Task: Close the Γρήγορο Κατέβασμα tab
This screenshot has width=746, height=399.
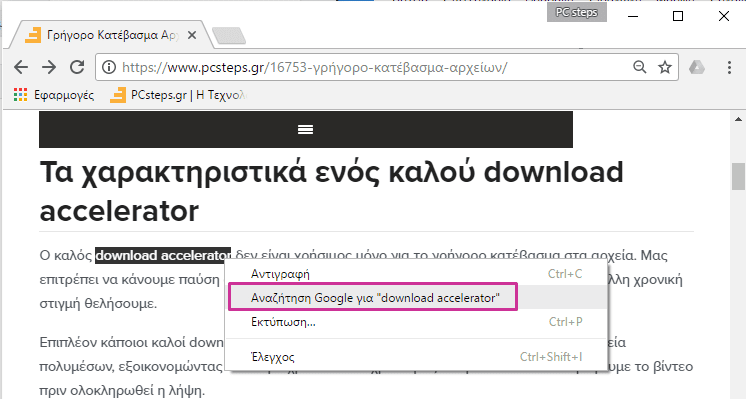Action: pyautogui.click(x=192, y=35)
